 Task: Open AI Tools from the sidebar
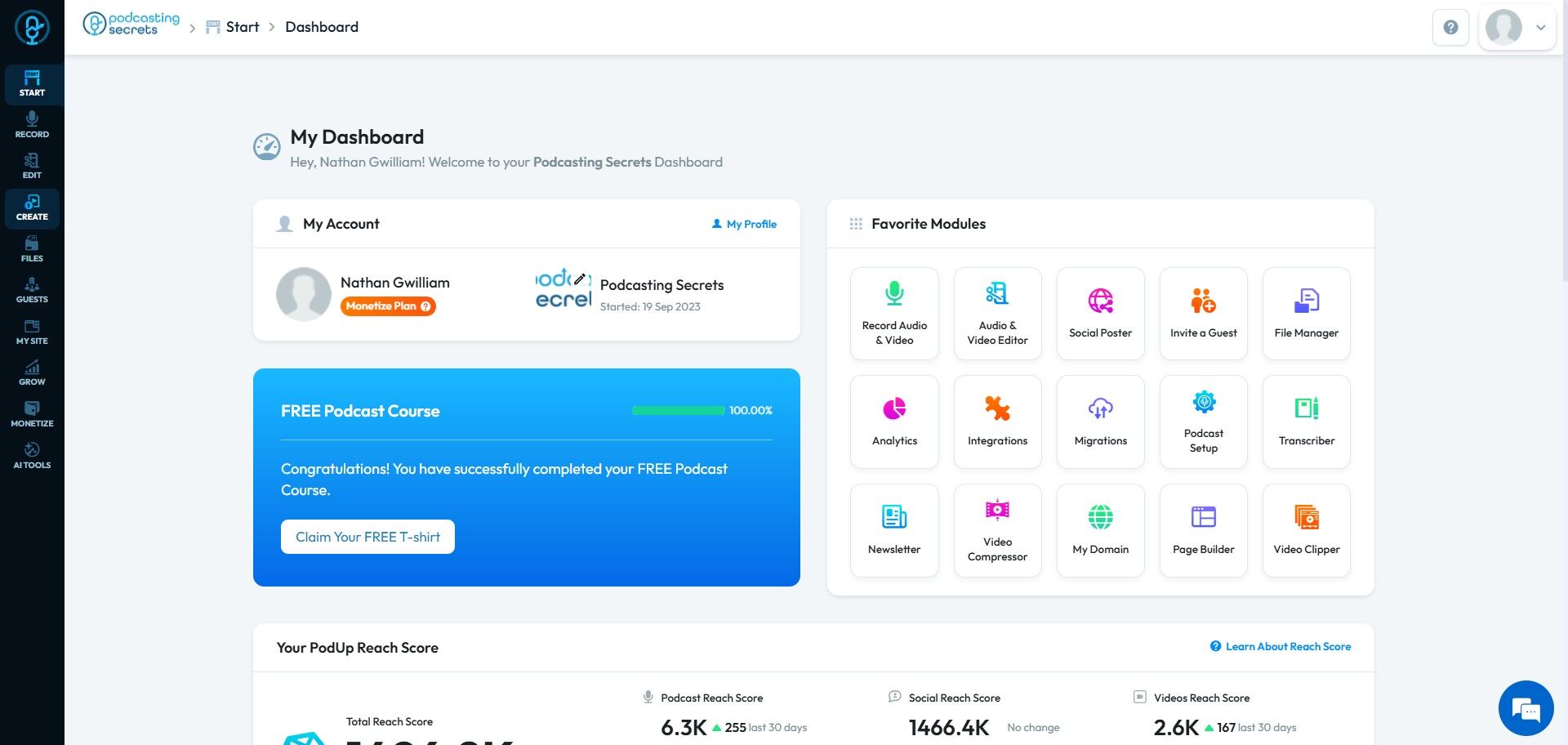click(x=32, y=456)
